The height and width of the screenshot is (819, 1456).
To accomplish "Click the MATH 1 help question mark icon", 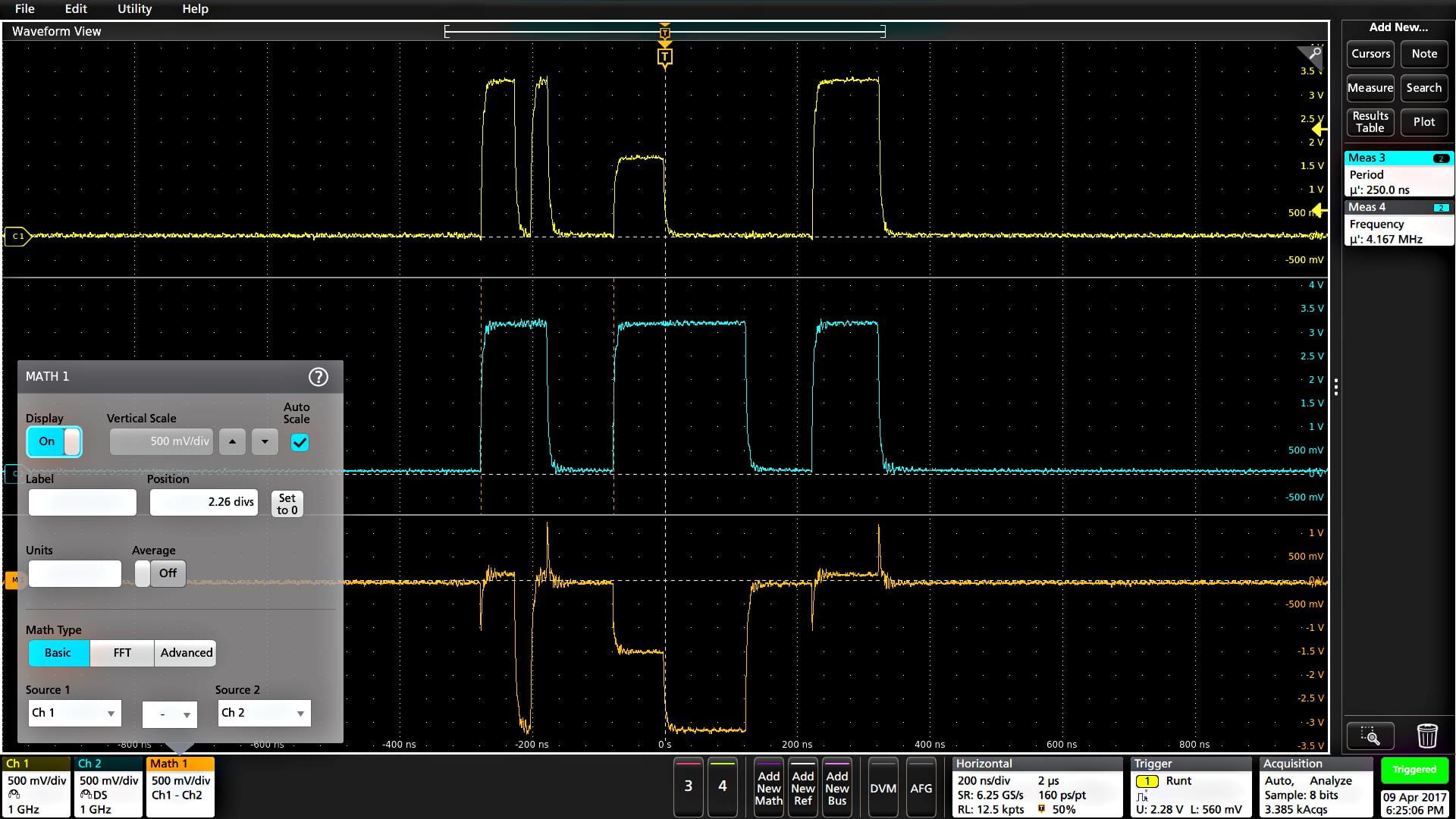I will 318,377.
